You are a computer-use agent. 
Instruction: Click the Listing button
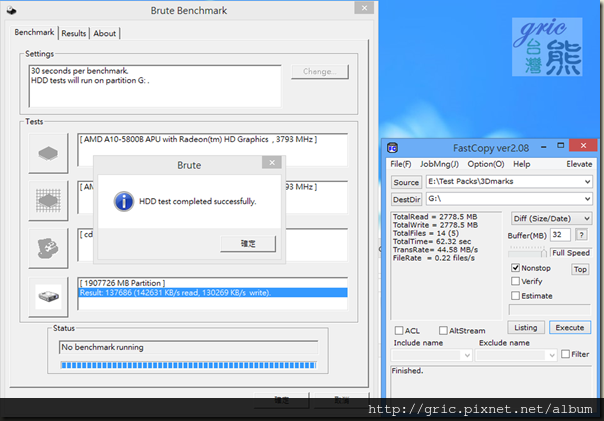coord(526,327)
